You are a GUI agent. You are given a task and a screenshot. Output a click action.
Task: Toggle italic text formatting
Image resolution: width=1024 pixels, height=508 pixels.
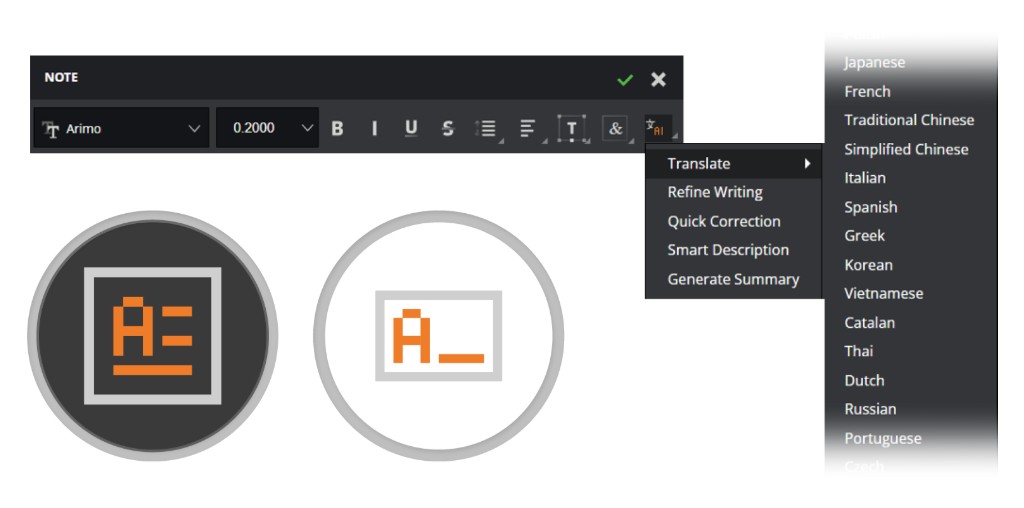374,128
